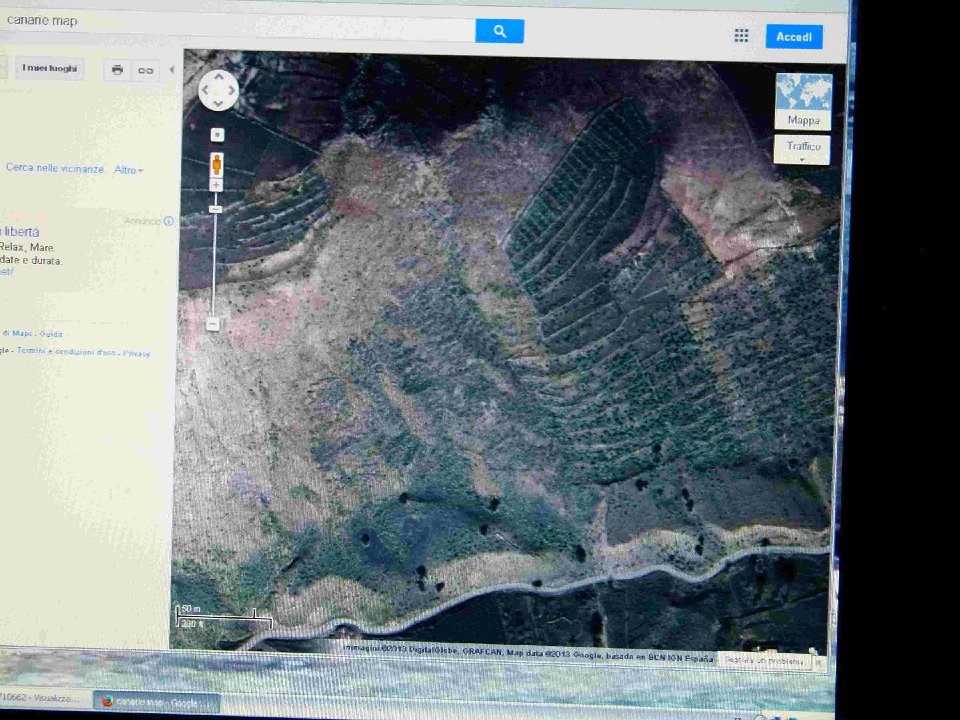Pan the map left with the arrow

tap(206, 90)
